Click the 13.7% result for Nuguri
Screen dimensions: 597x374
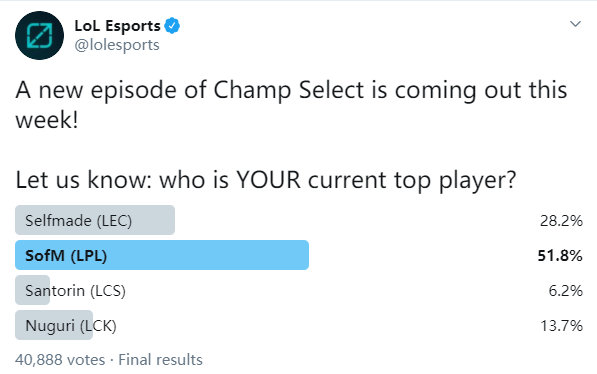pos(561,326)
